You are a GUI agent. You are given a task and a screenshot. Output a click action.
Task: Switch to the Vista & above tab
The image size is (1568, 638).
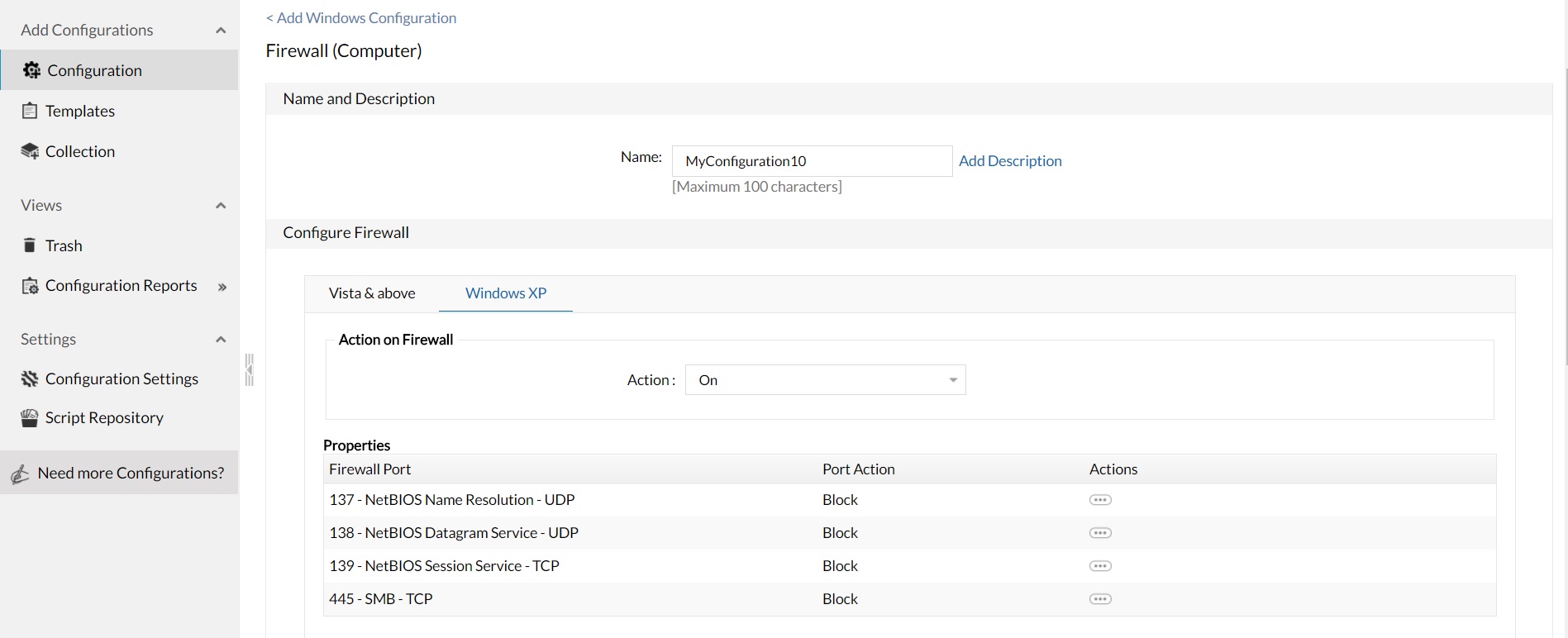pos(372,293)
